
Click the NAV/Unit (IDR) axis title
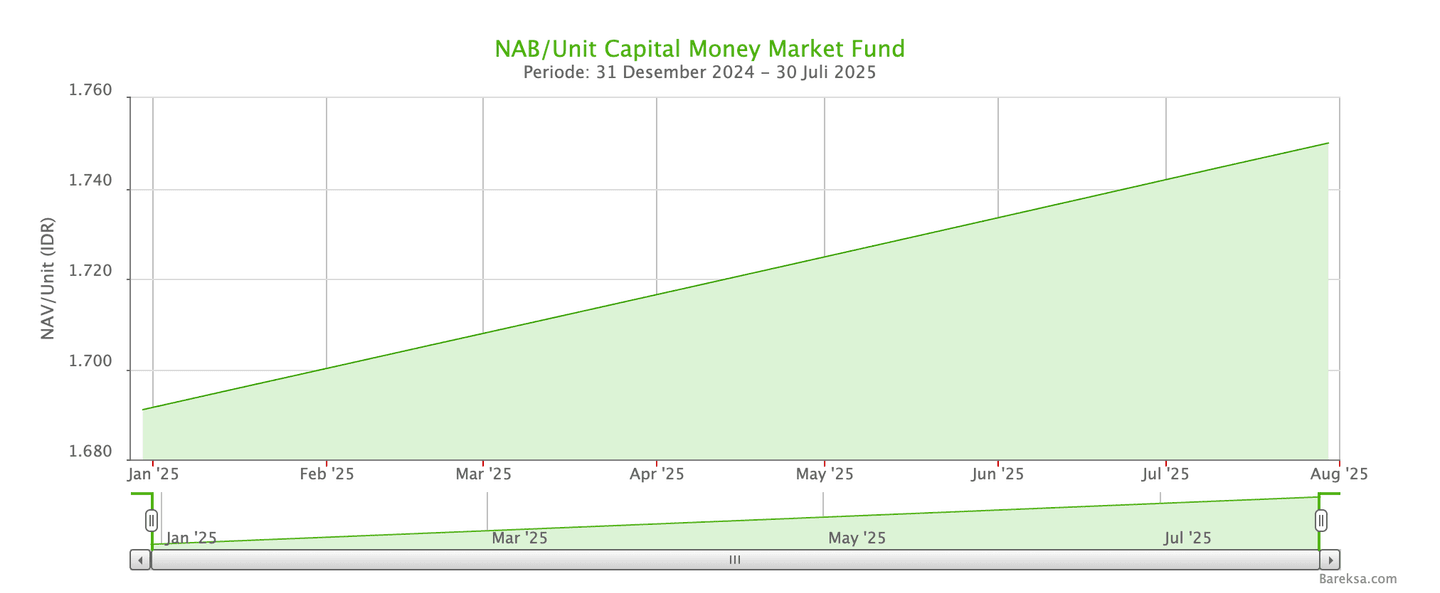48,278
